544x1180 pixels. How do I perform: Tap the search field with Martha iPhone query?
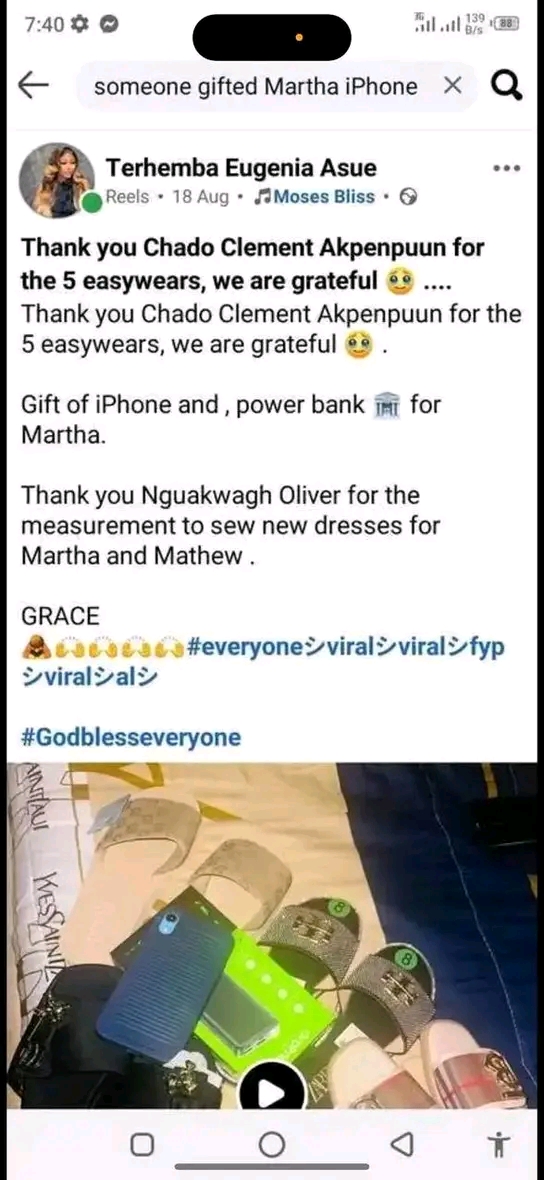256,87
